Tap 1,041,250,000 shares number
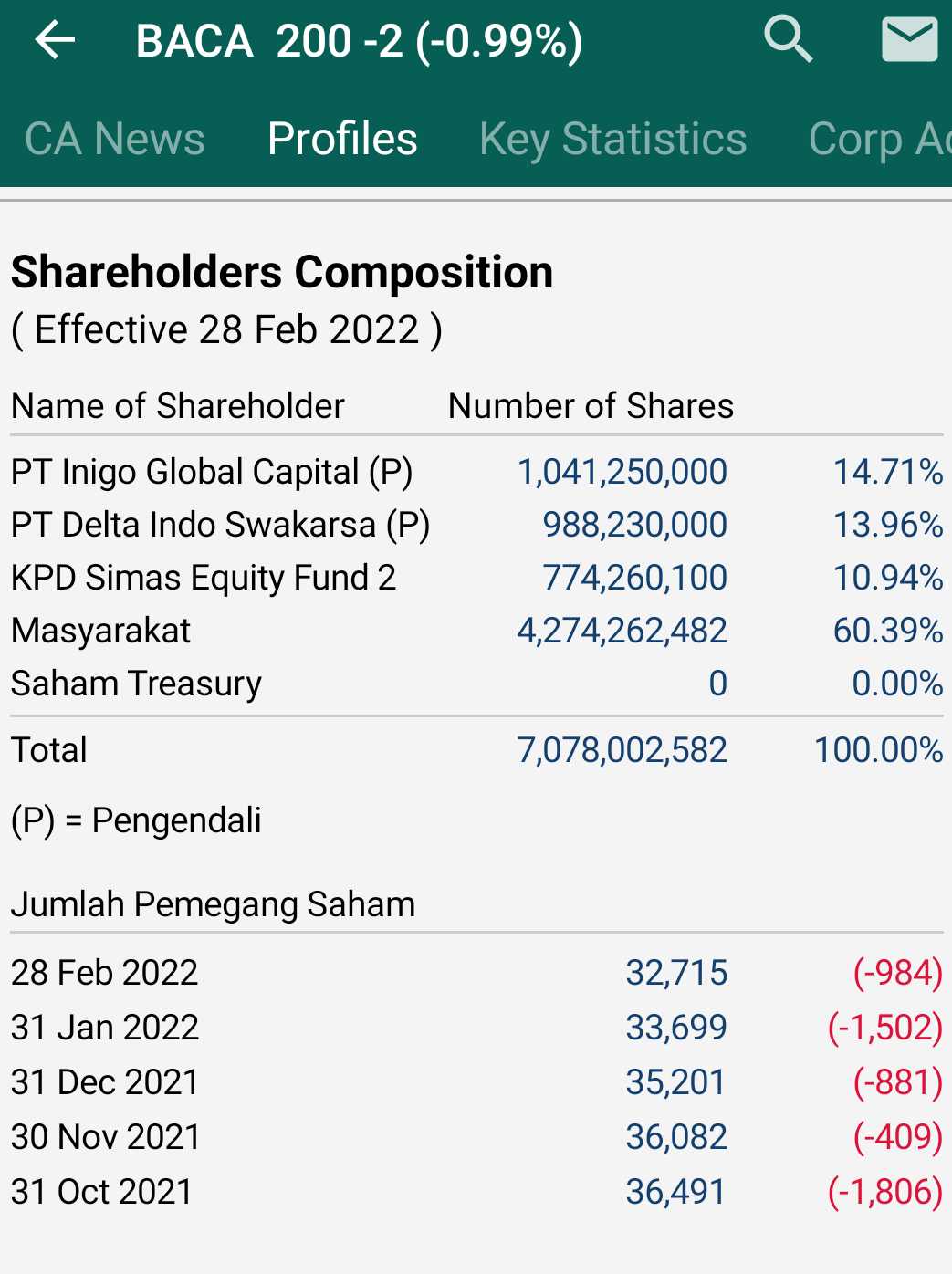 622,472
